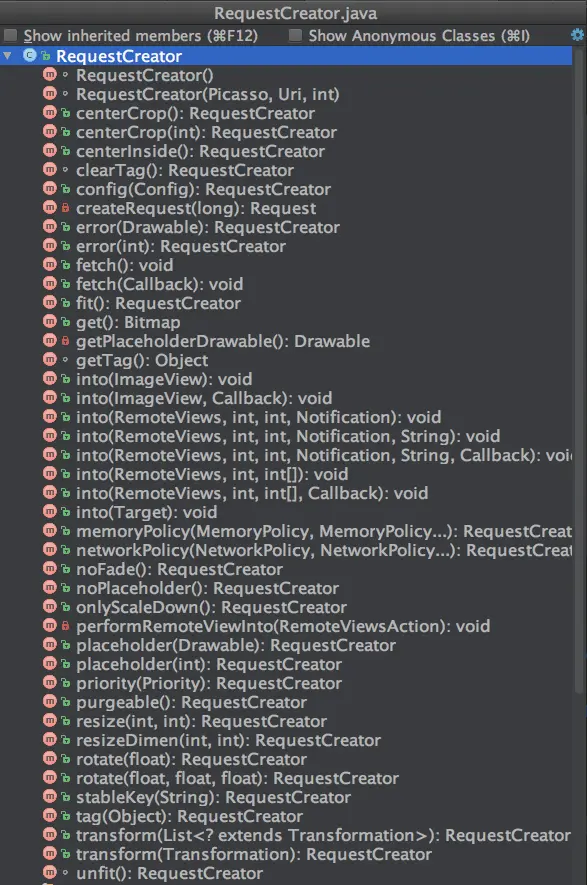The height and width of the screenshot is (885, 587).
Task: Select the RequestCreator root class row
Action: coord(286,56)
